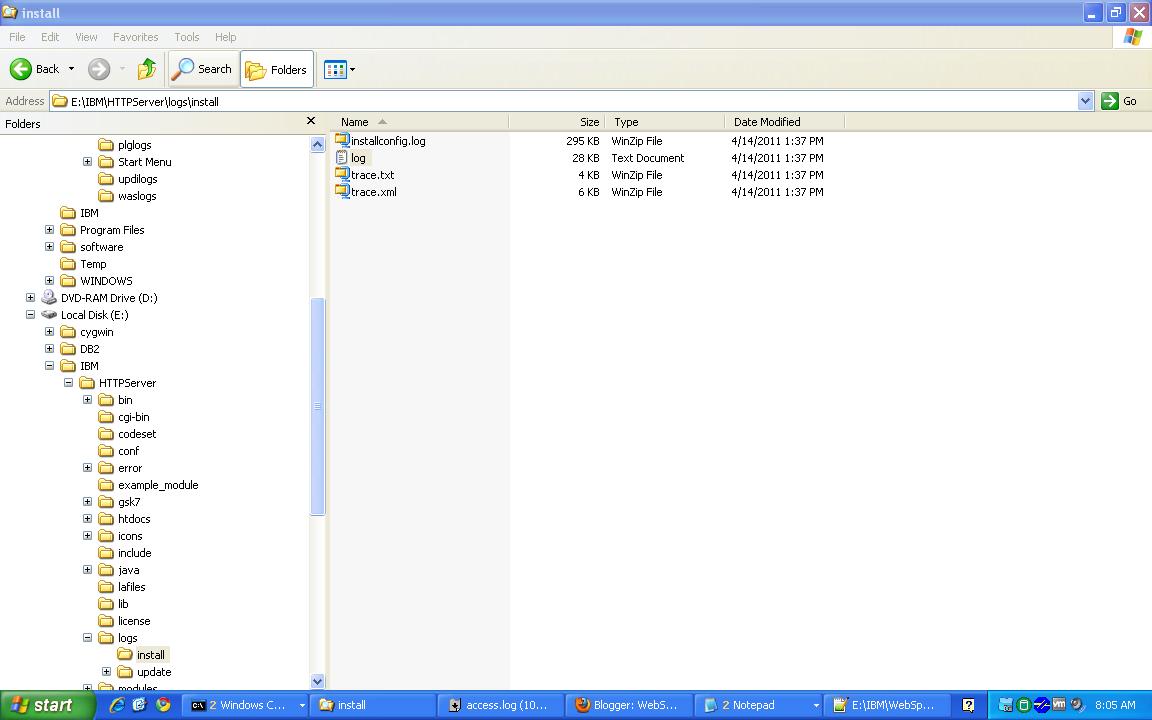The image size is (1152, 720).
Task: Toggle the Folders pane button
Action: click(x=277, y=69)
